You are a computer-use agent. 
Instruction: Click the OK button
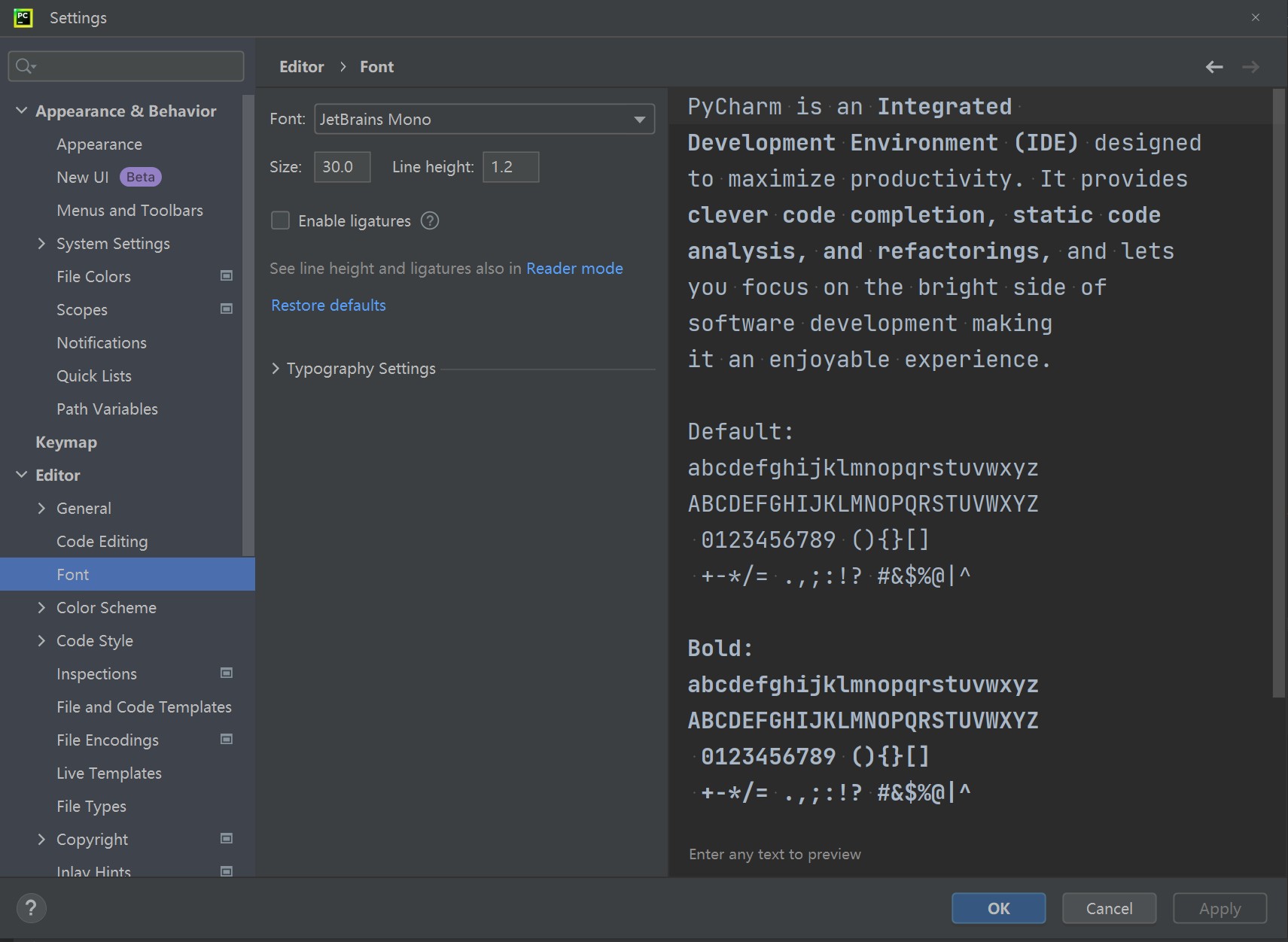point(998,908)
